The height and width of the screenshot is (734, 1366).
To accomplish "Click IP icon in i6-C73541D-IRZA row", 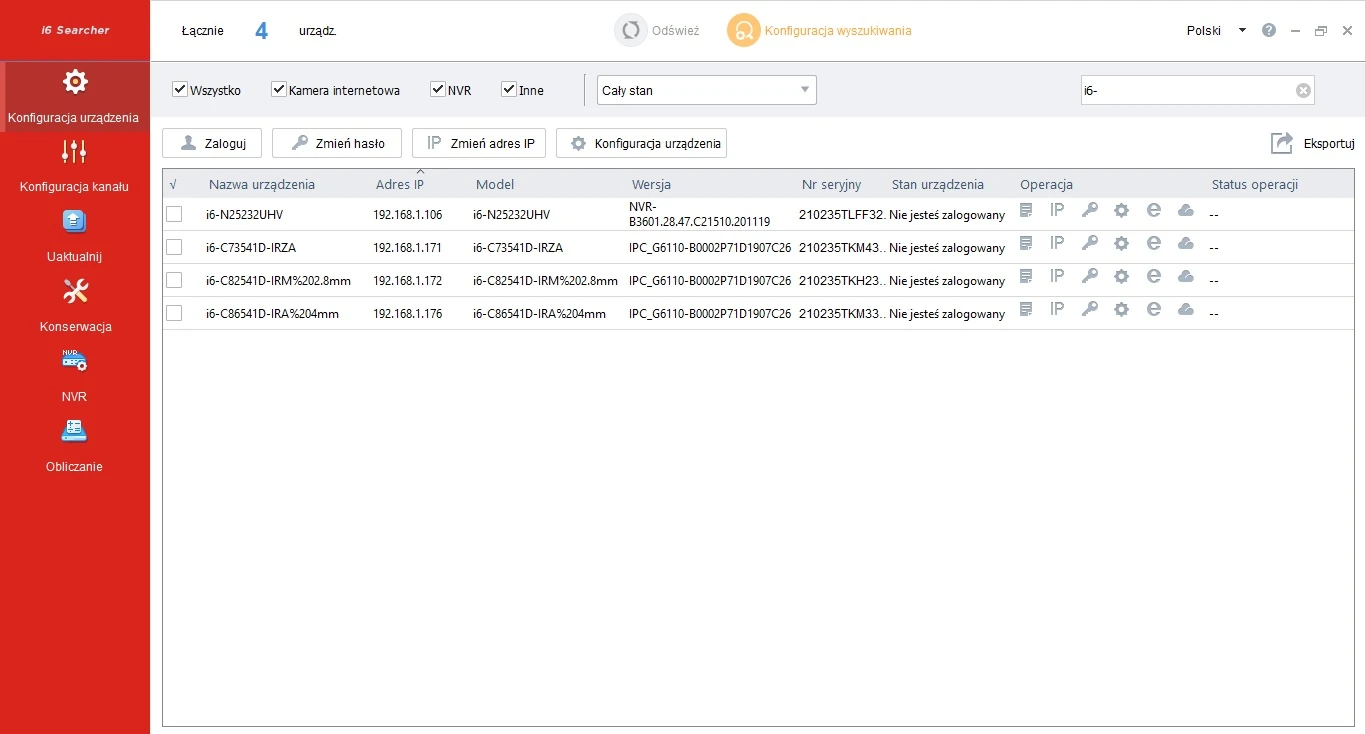I will (x=1057, y=243).
